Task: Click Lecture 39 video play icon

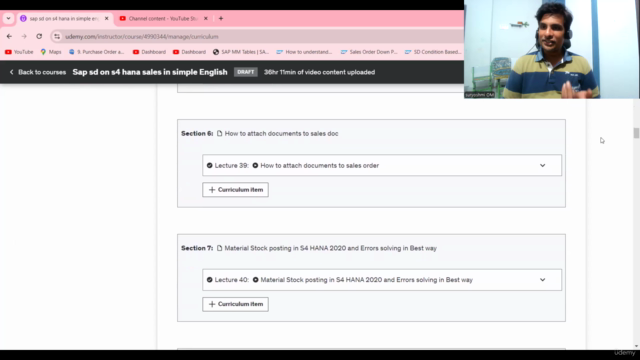Action: click(255, 165)
